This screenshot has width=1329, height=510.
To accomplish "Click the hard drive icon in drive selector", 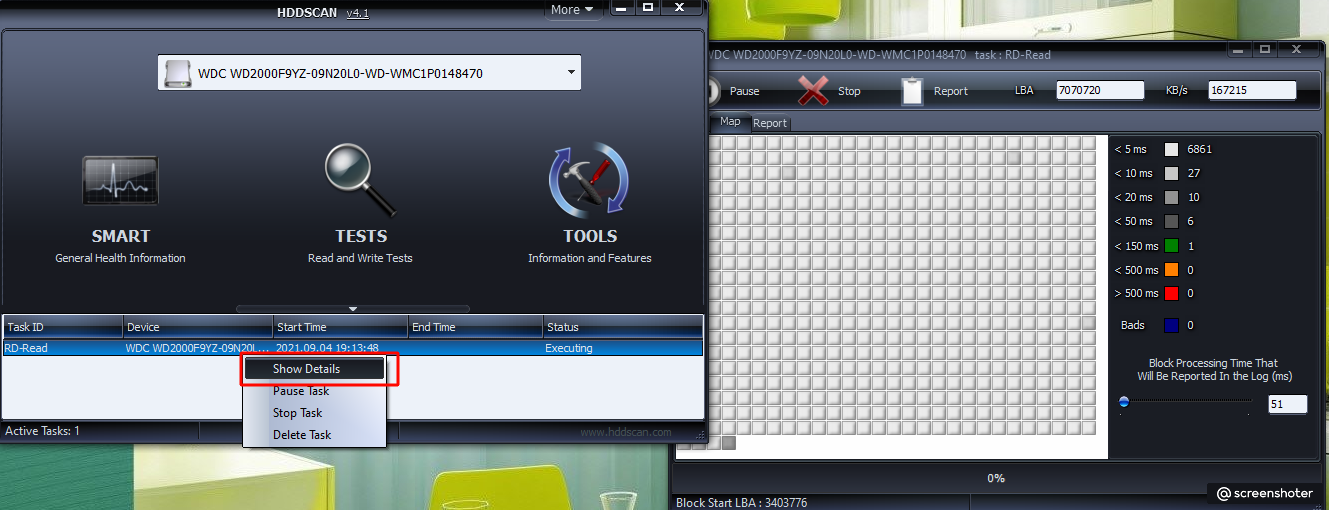I will [x=177, y=73].
